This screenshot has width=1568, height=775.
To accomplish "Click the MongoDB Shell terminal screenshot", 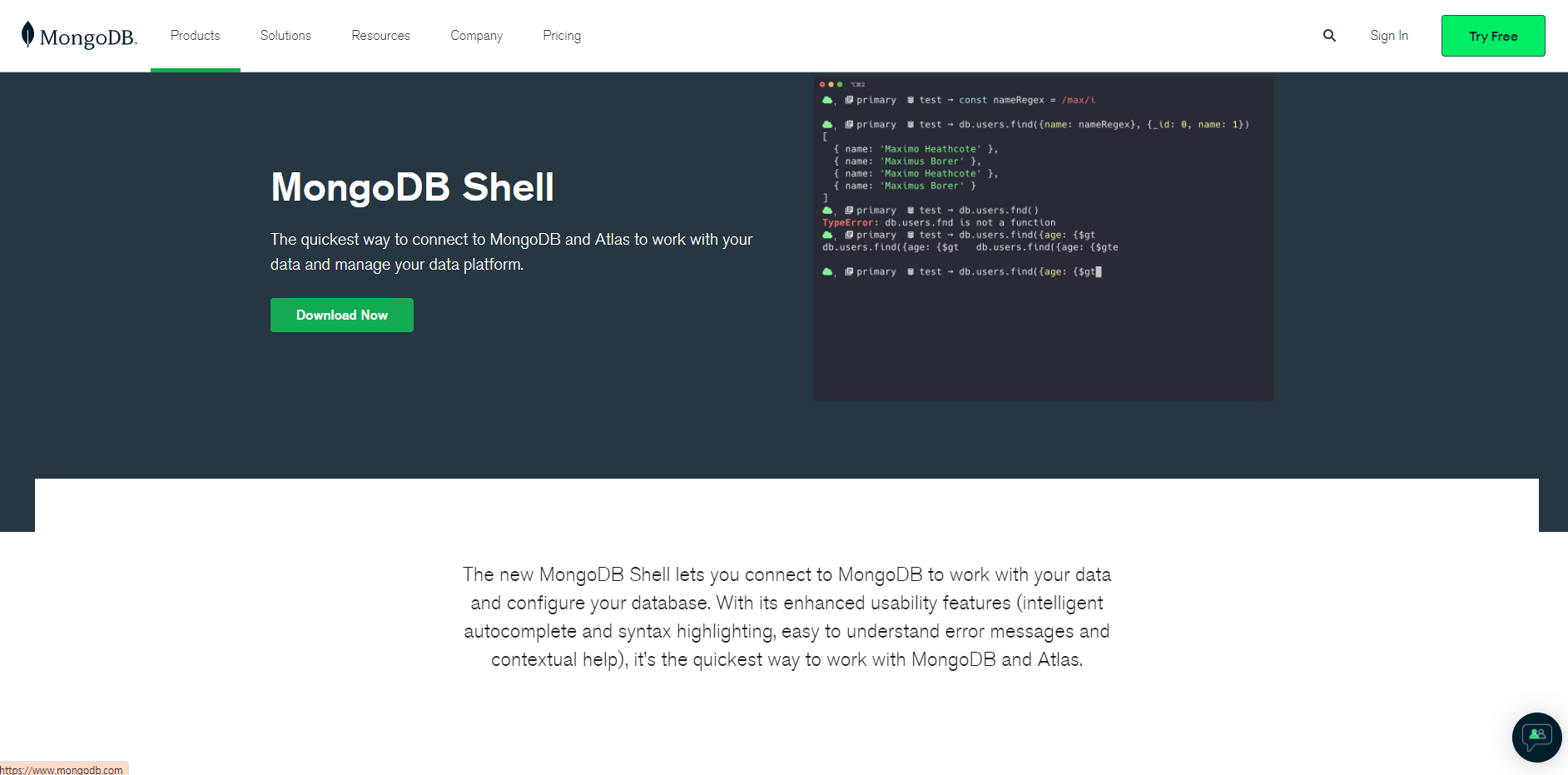I will click(1043, 239).
